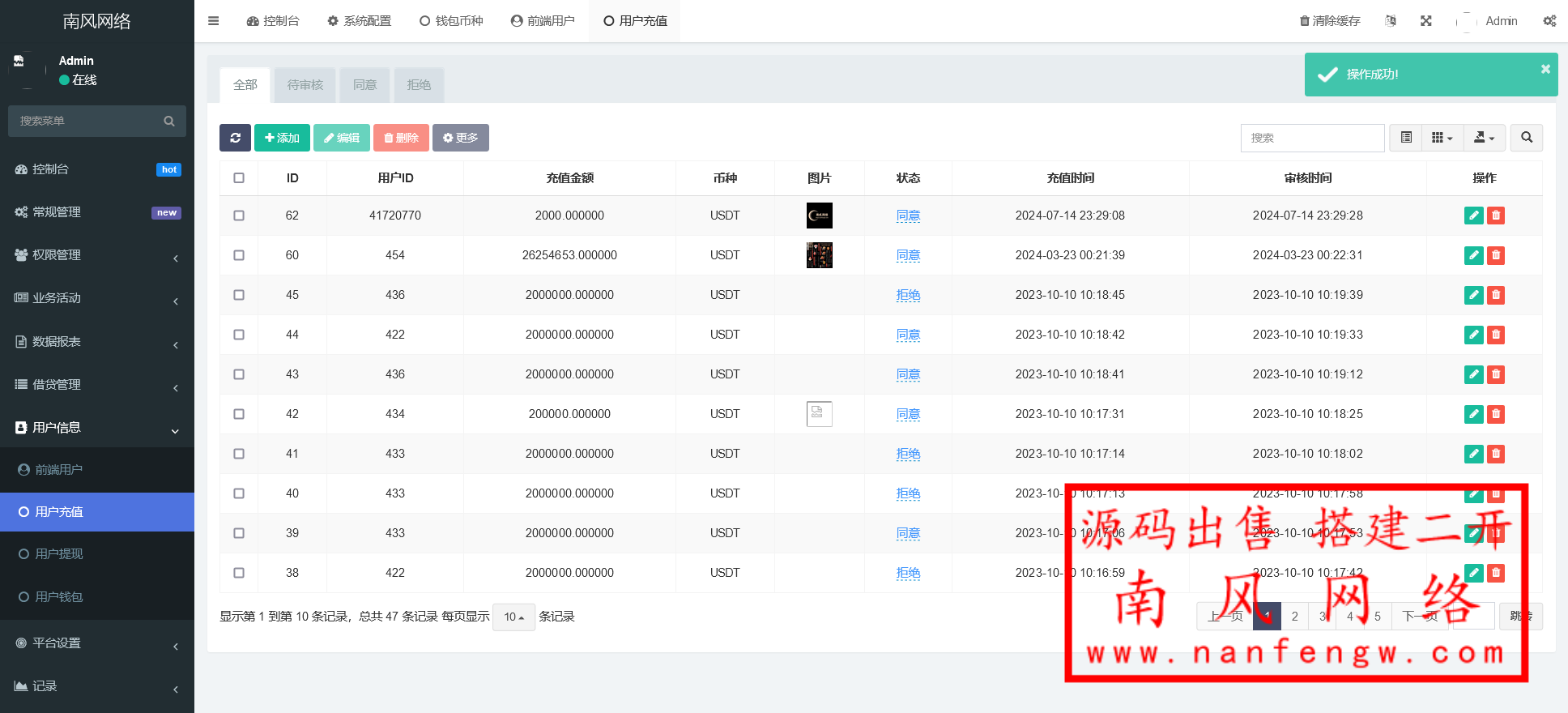
Task: Check the select-all checkbox in table header
Action: pyautogui.click(x=239, y=178)
